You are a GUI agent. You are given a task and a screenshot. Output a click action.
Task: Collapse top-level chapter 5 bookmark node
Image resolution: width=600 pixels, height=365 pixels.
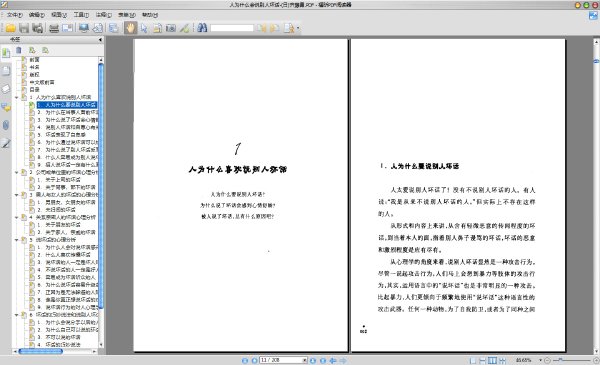(16, 240)
